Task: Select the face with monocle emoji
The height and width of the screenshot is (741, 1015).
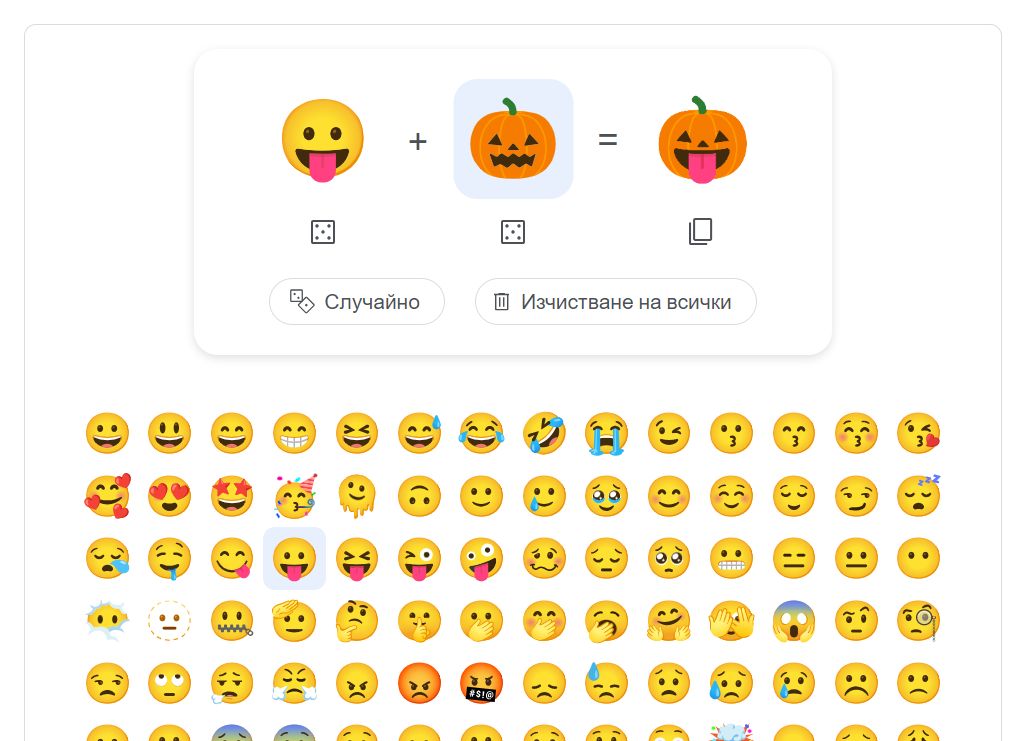Action: (919, 621)
